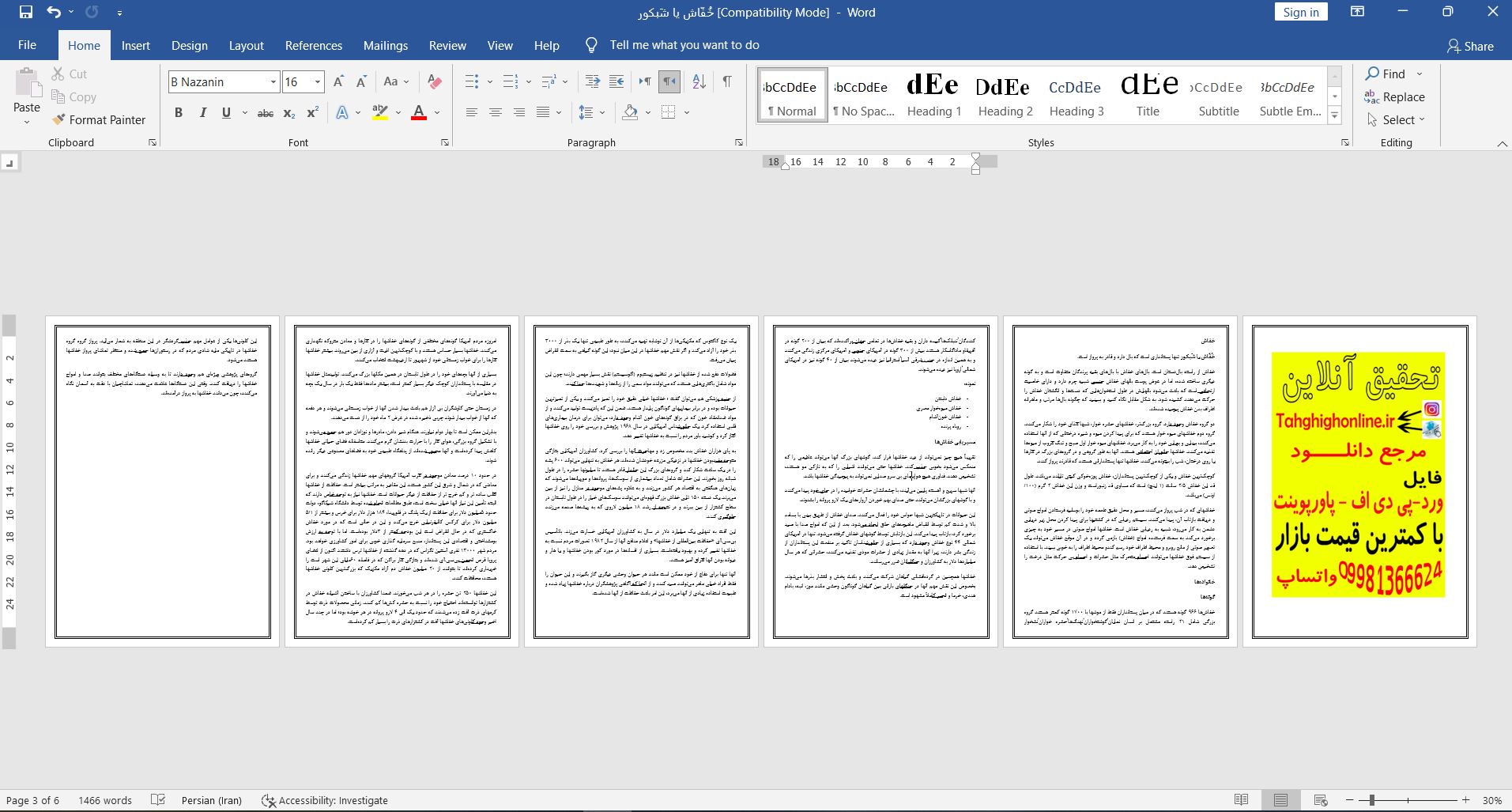
Task: Click the 30% zoom level indicator
Action: (x=1491, y=800)
